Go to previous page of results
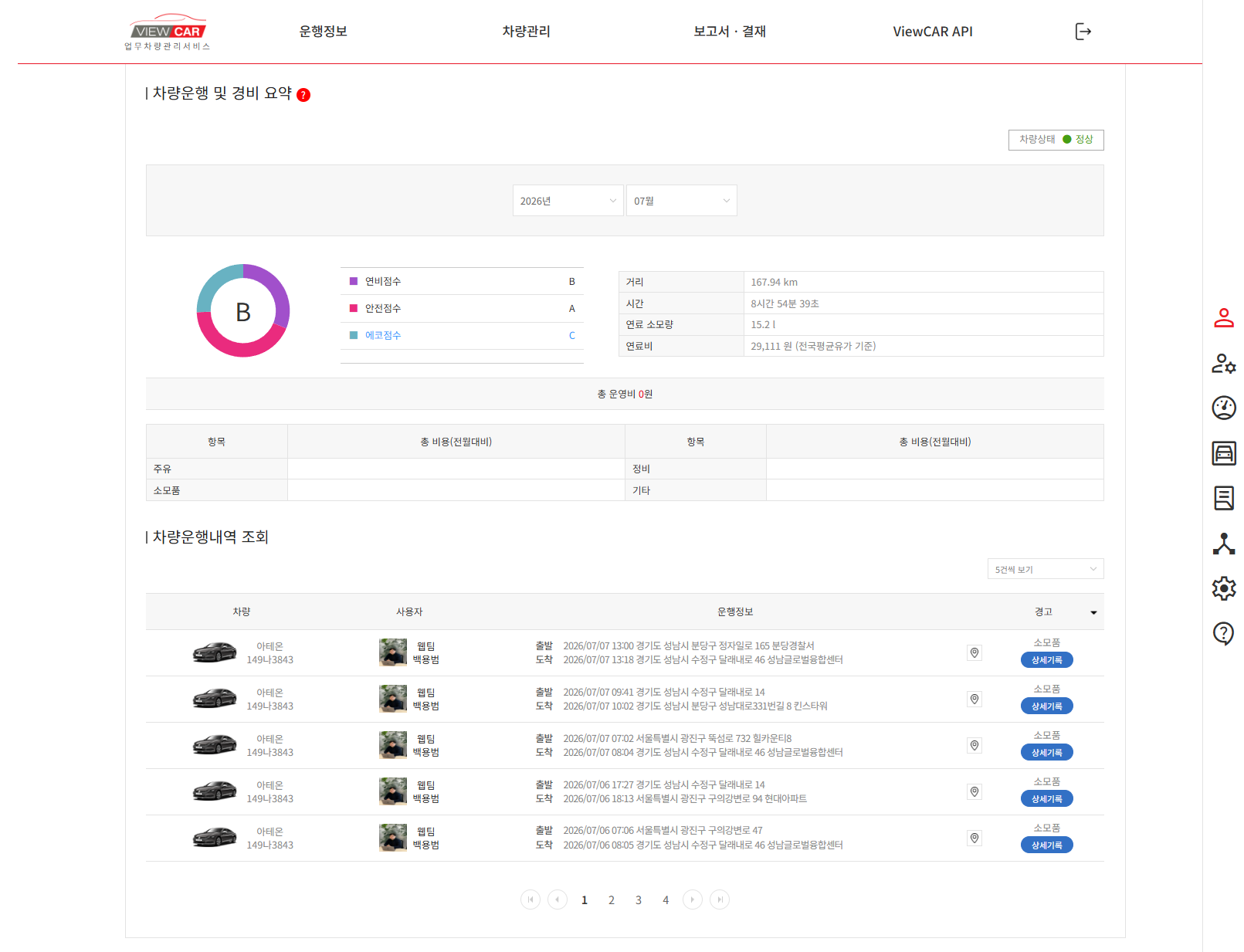The width and height of the screenshot is (1244, 952). [x=558, y=899]
